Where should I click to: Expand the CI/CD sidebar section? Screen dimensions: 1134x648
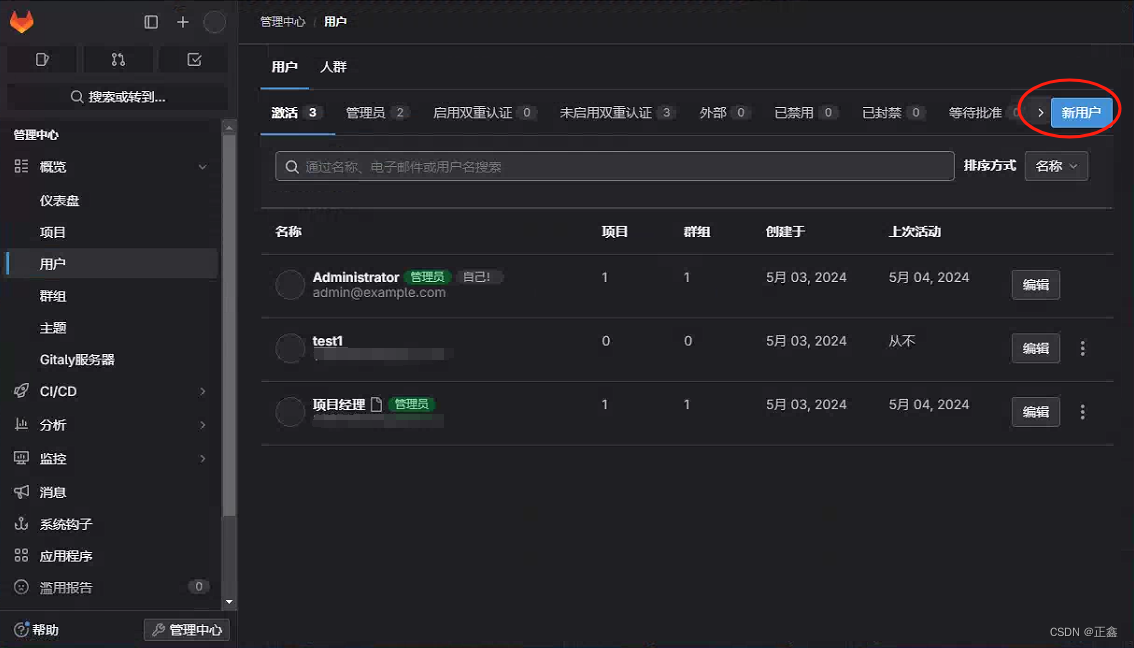202,391
